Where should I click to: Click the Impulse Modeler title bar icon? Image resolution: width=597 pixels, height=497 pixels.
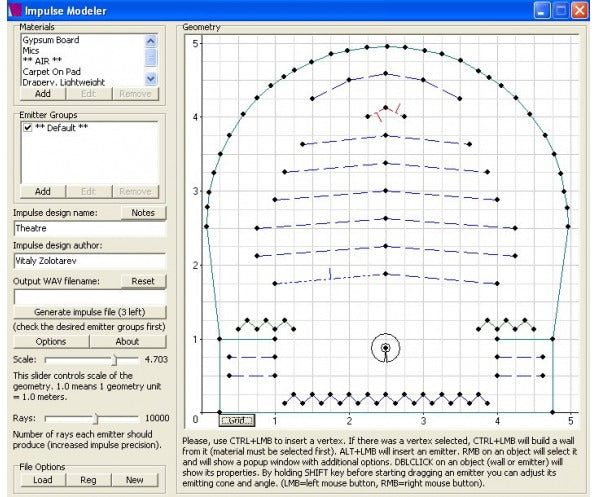[x=14, y=10]
